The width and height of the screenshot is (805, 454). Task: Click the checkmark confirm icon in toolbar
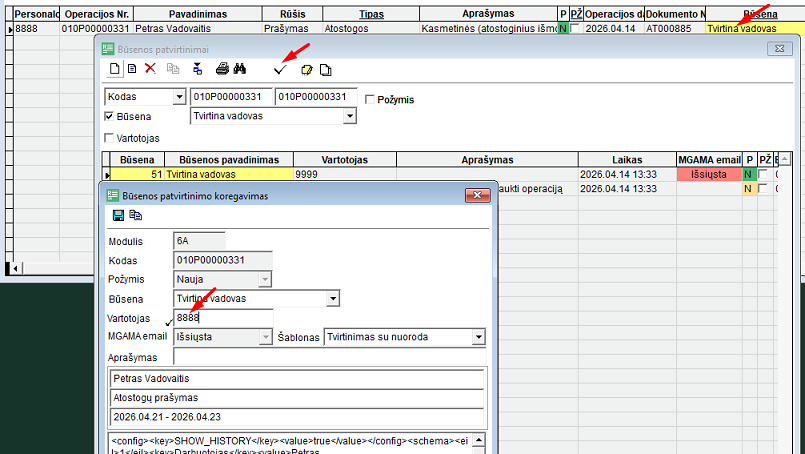(279, 69)
